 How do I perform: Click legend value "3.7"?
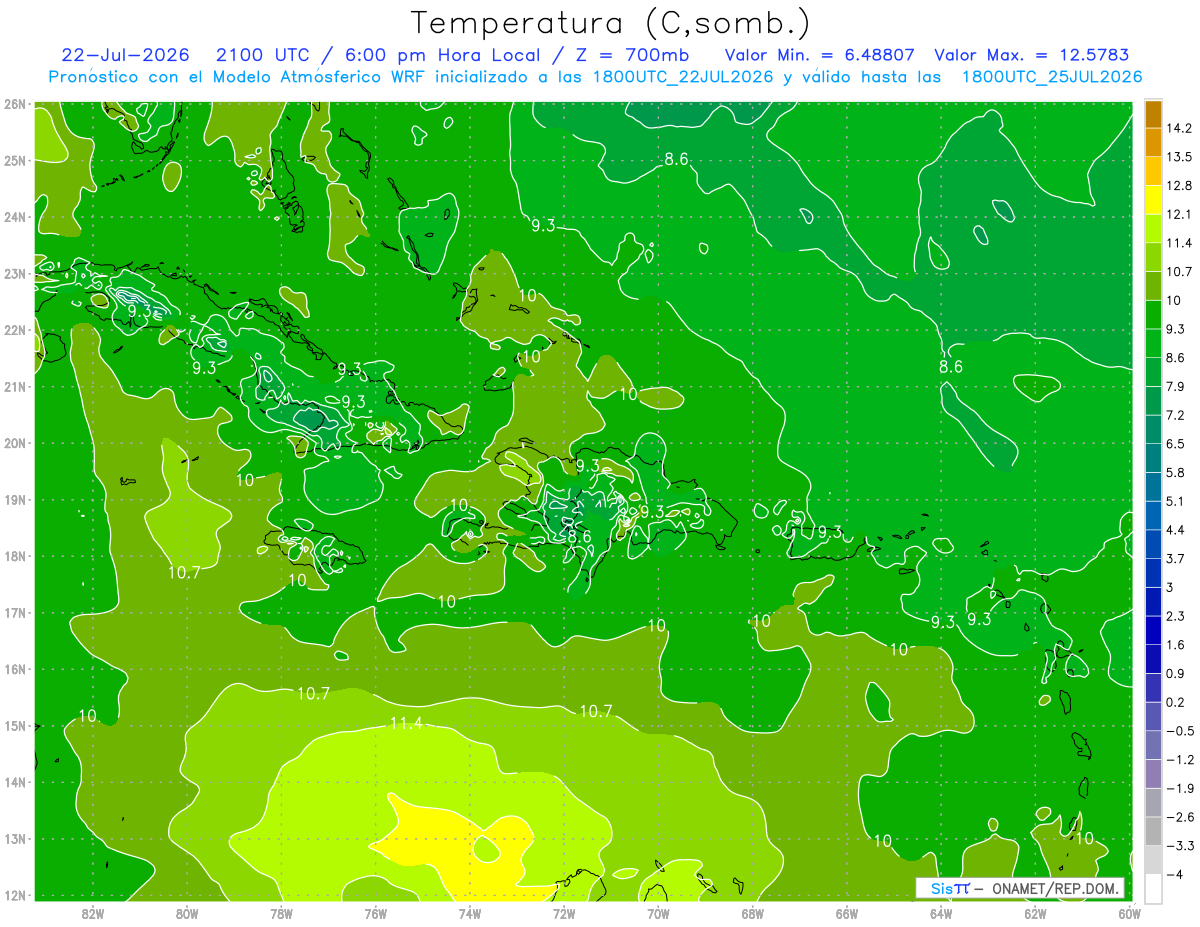[x=1176, y=558]
